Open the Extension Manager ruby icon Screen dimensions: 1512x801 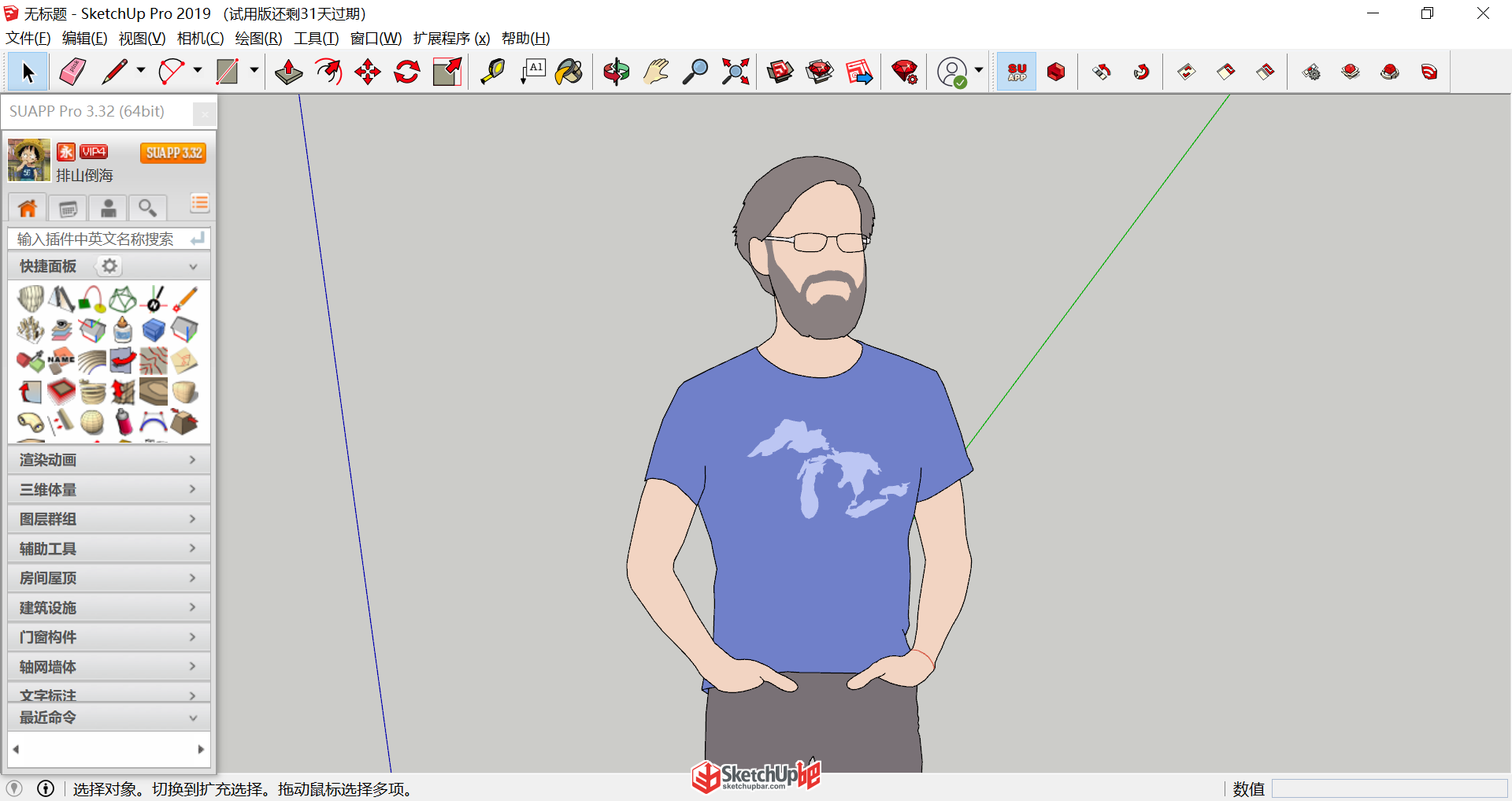(x=905, y=72)
